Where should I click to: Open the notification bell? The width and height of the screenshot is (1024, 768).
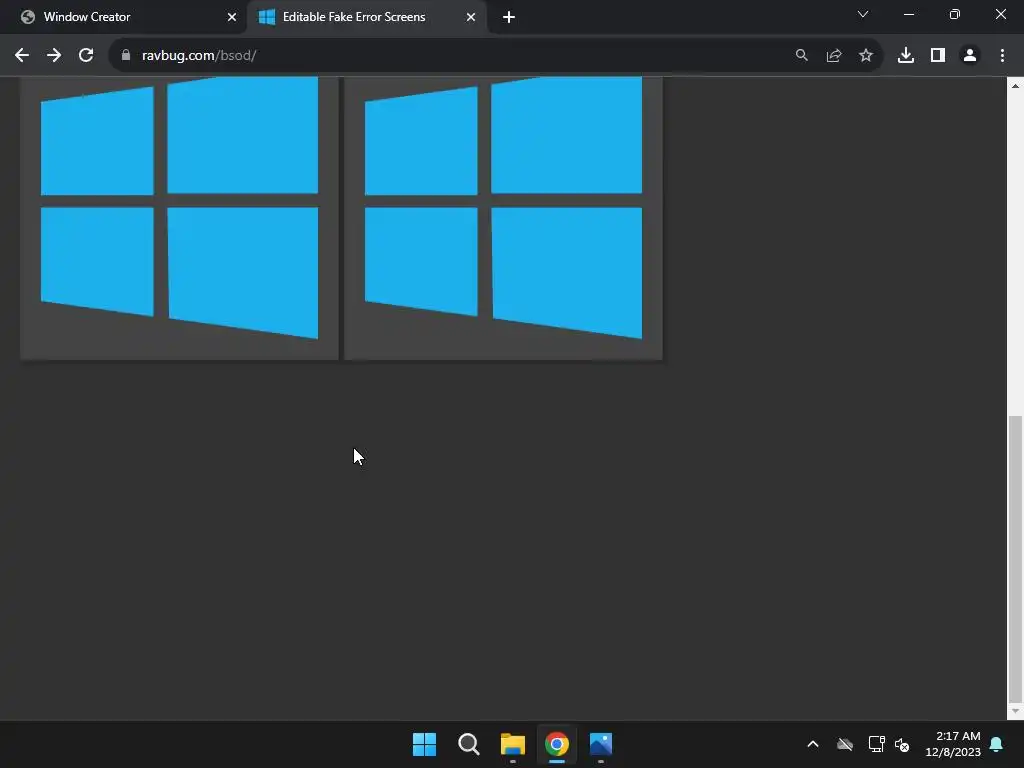(x=997, y=744)
